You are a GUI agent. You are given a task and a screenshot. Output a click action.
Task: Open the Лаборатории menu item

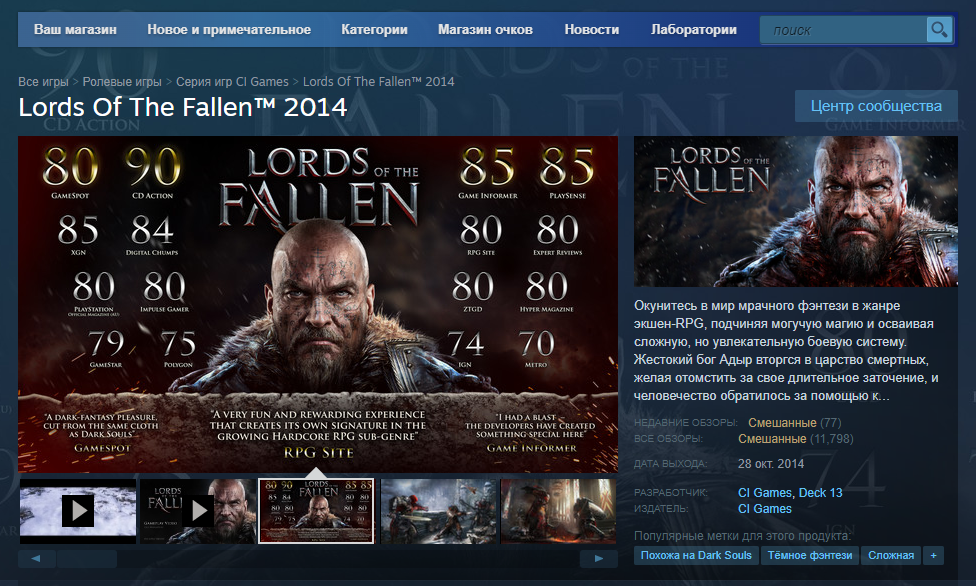point(694,30)
